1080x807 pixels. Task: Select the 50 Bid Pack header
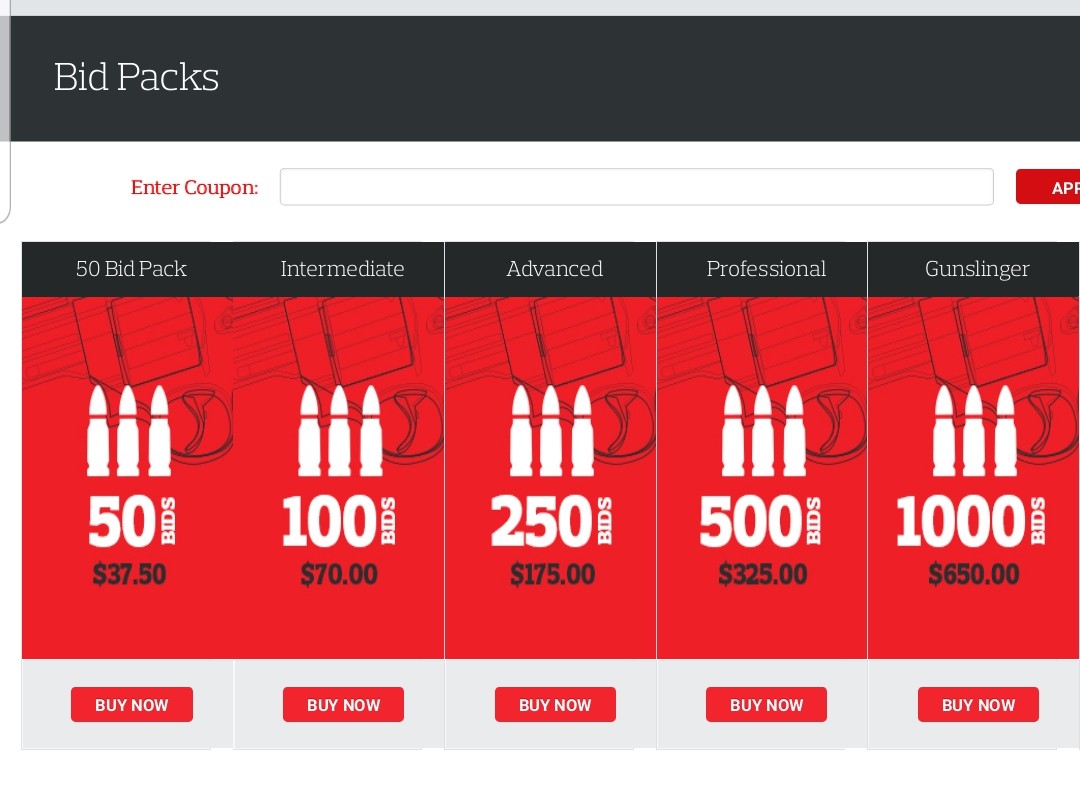point(131,269)
